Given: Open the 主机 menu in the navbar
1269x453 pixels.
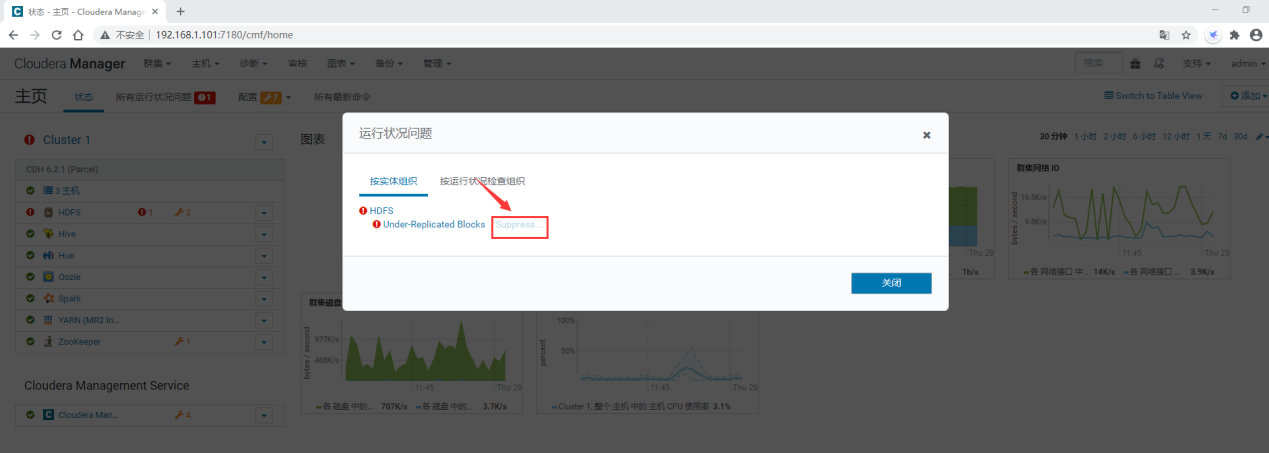Looking at the screenshot, I should pyautogui.click(x=206, y=63).
